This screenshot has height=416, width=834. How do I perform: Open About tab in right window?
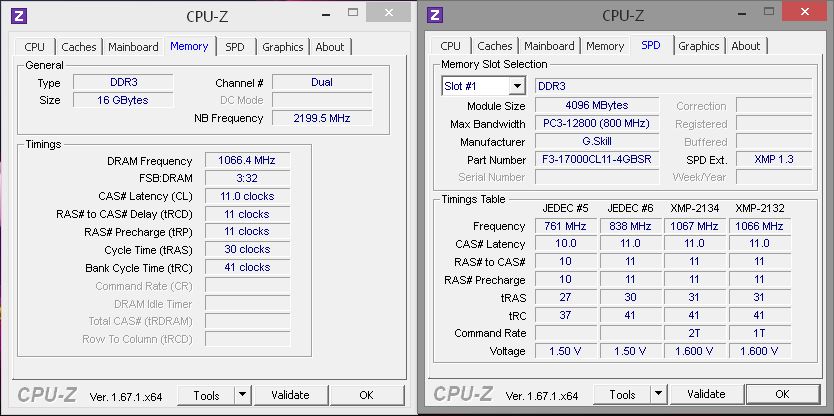tap(746, 46)
